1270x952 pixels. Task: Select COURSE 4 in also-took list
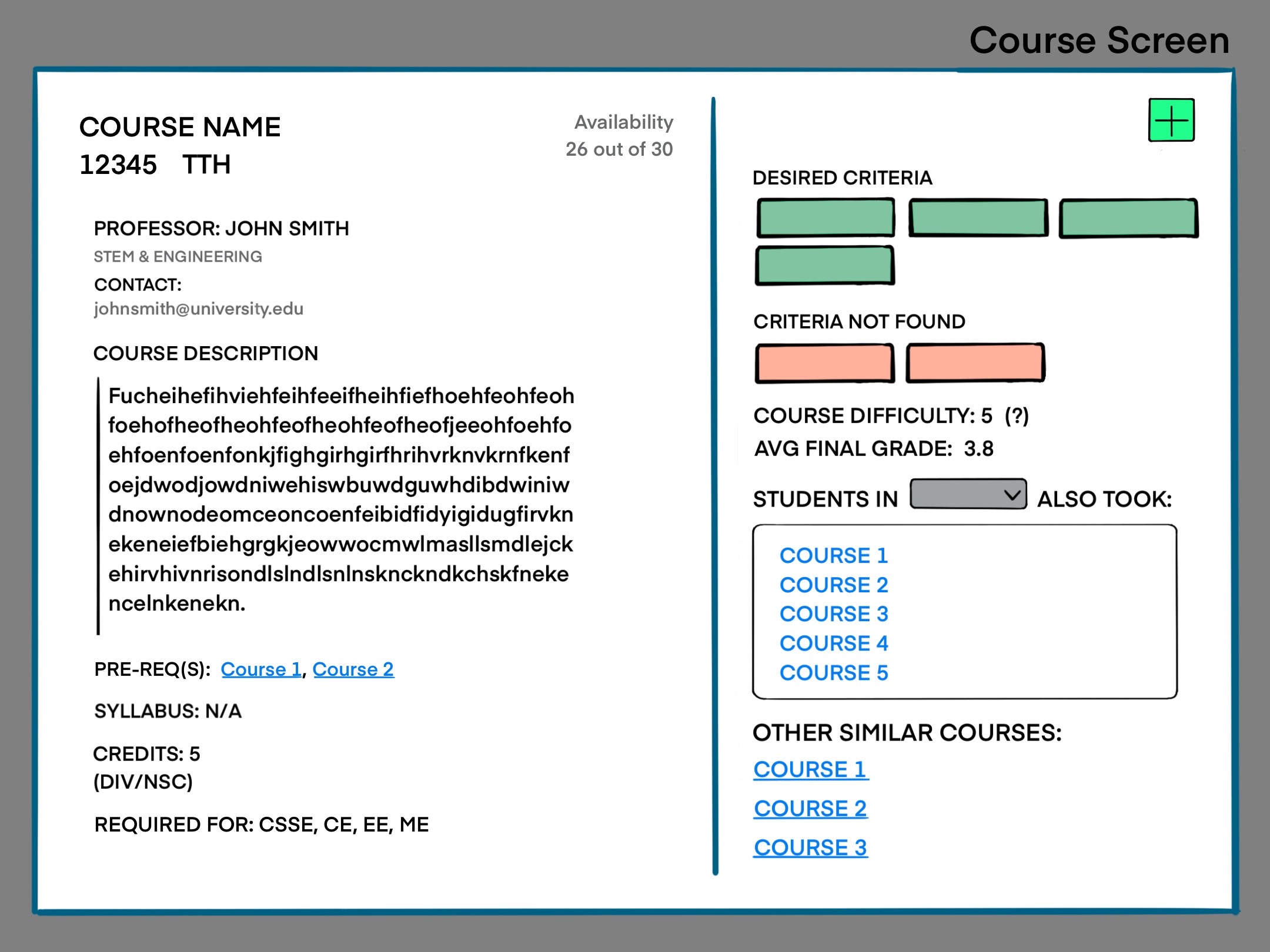pyautogui.click(x=833, y=643)
